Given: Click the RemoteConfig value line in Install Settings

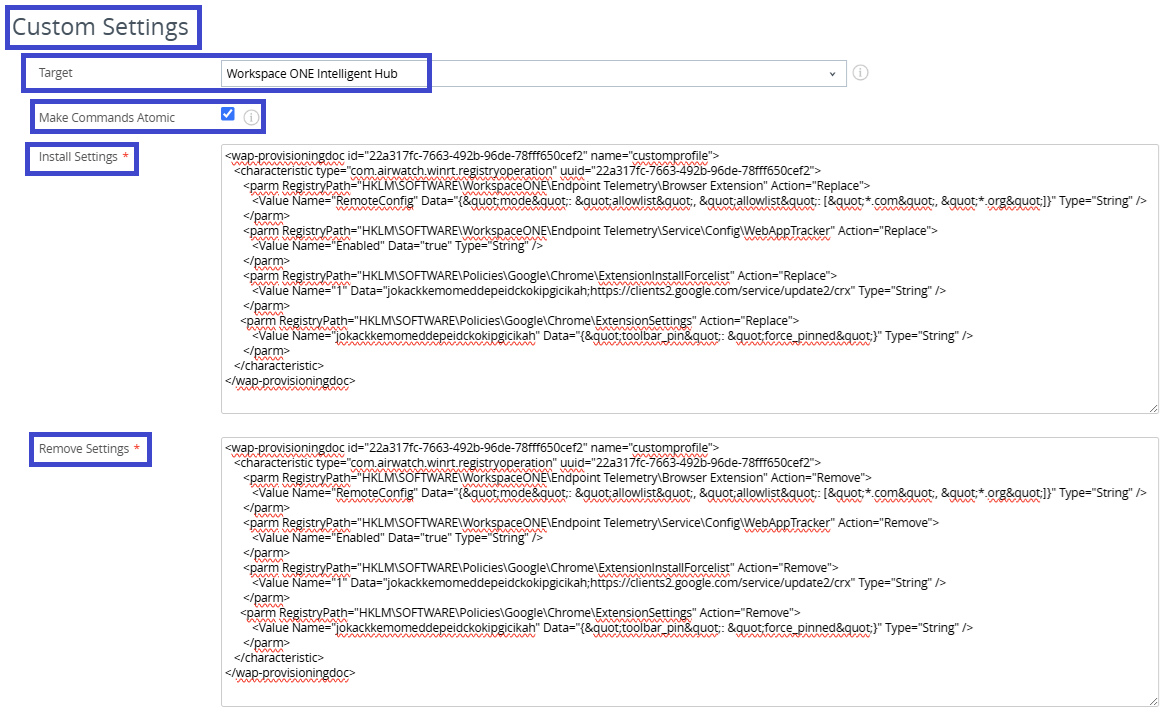Looking at the screenshot, I should [x=699, y=201].
